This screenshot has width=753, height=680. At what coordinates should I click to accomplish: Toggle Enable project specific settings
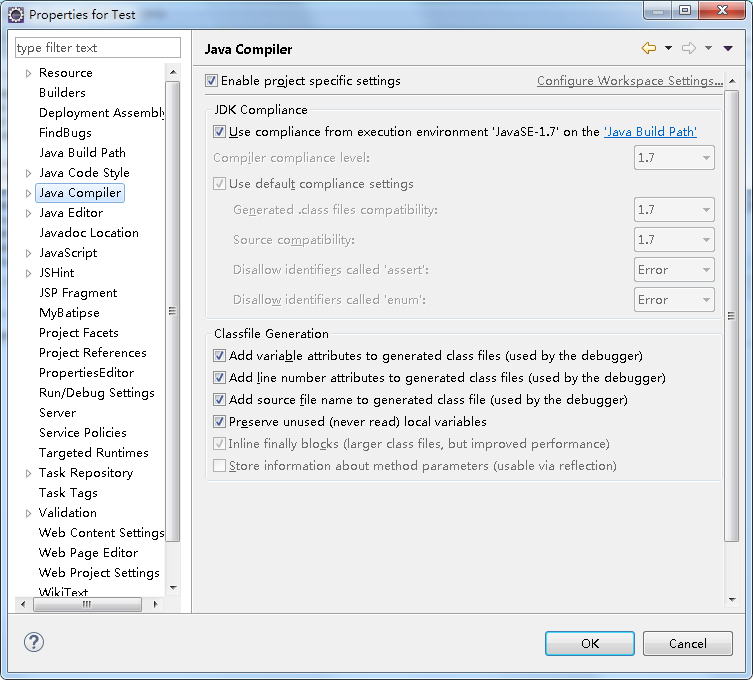(211, 80)
